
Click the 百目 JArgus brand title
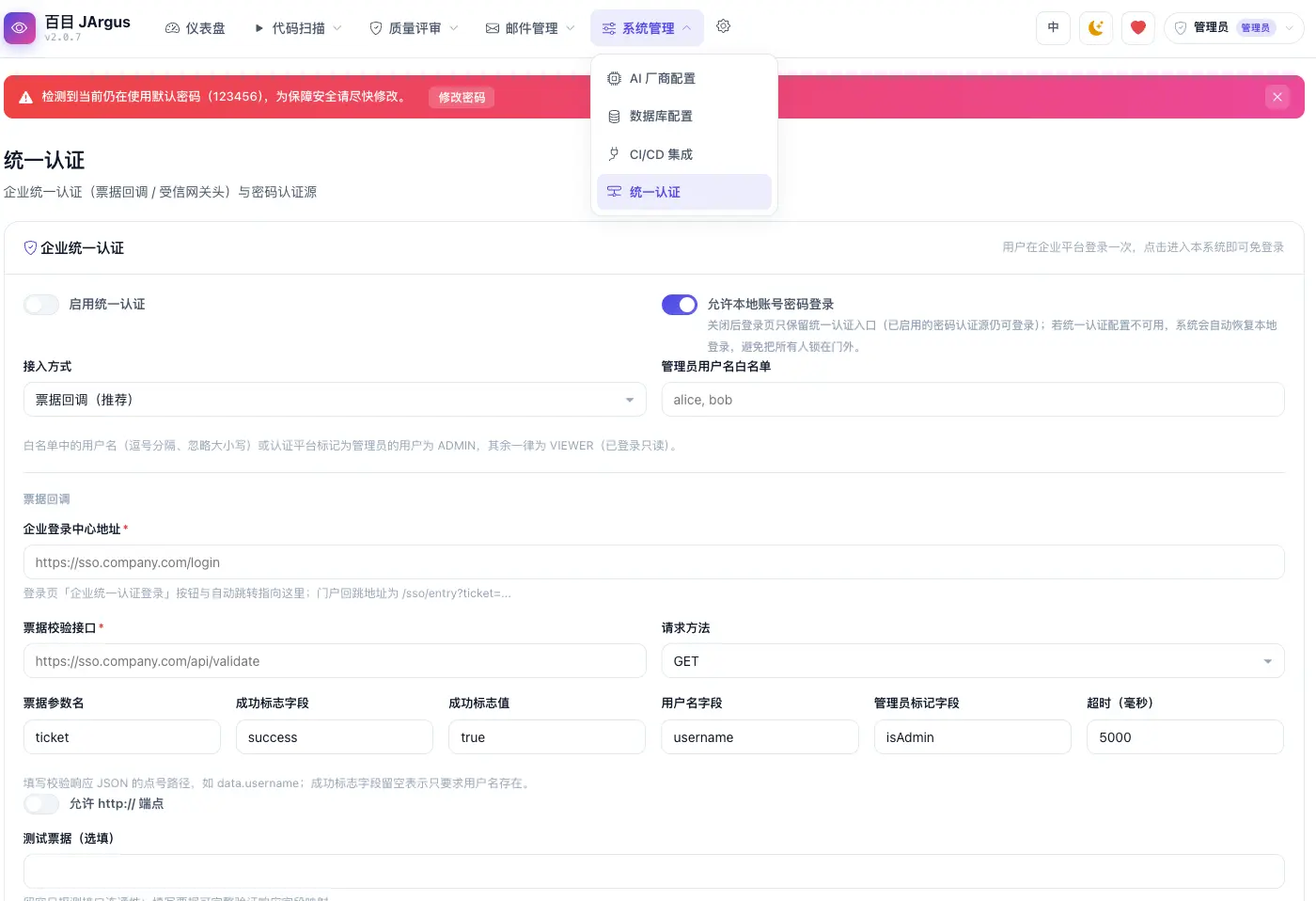click(x=87, y=22)
